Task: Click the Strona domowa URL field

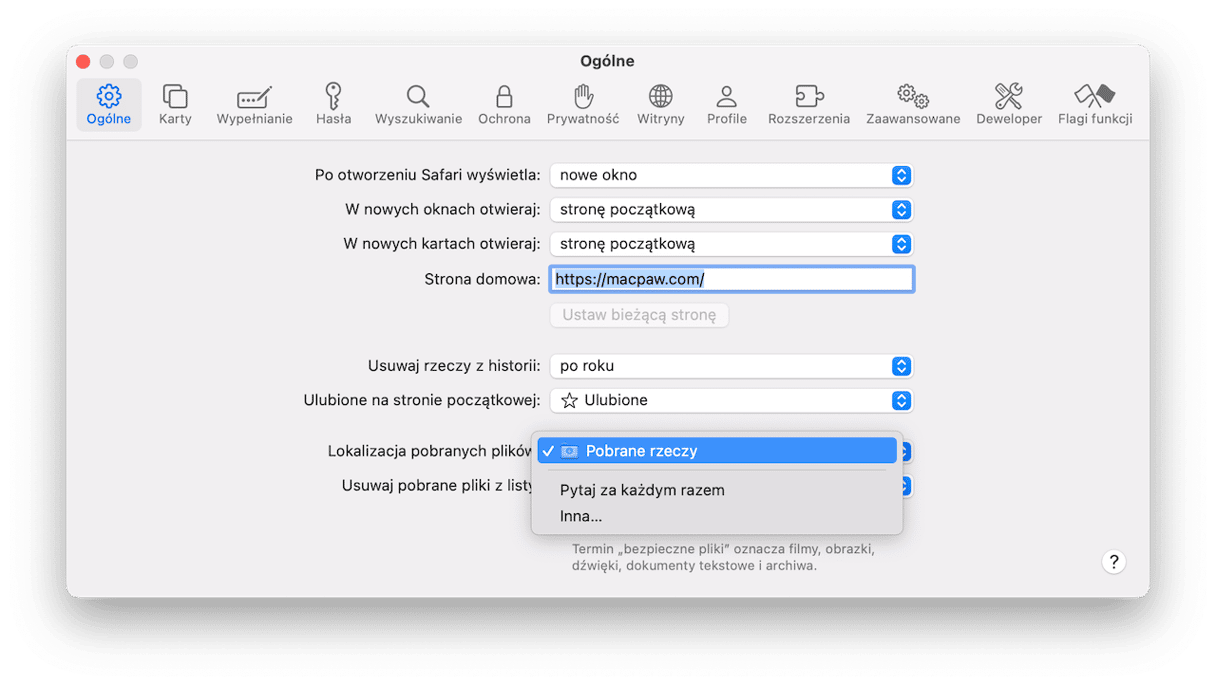Action: tap(731, 279)
